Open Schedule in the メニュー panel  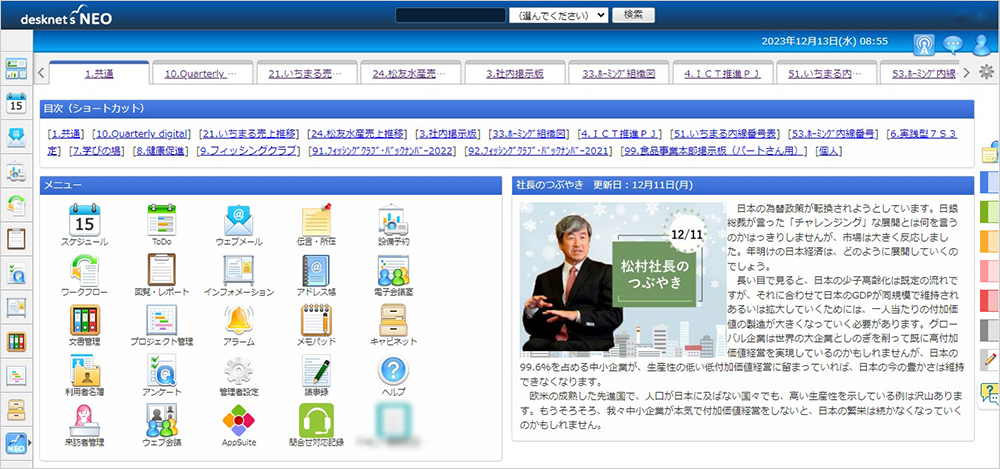click(x=84, y=225)
